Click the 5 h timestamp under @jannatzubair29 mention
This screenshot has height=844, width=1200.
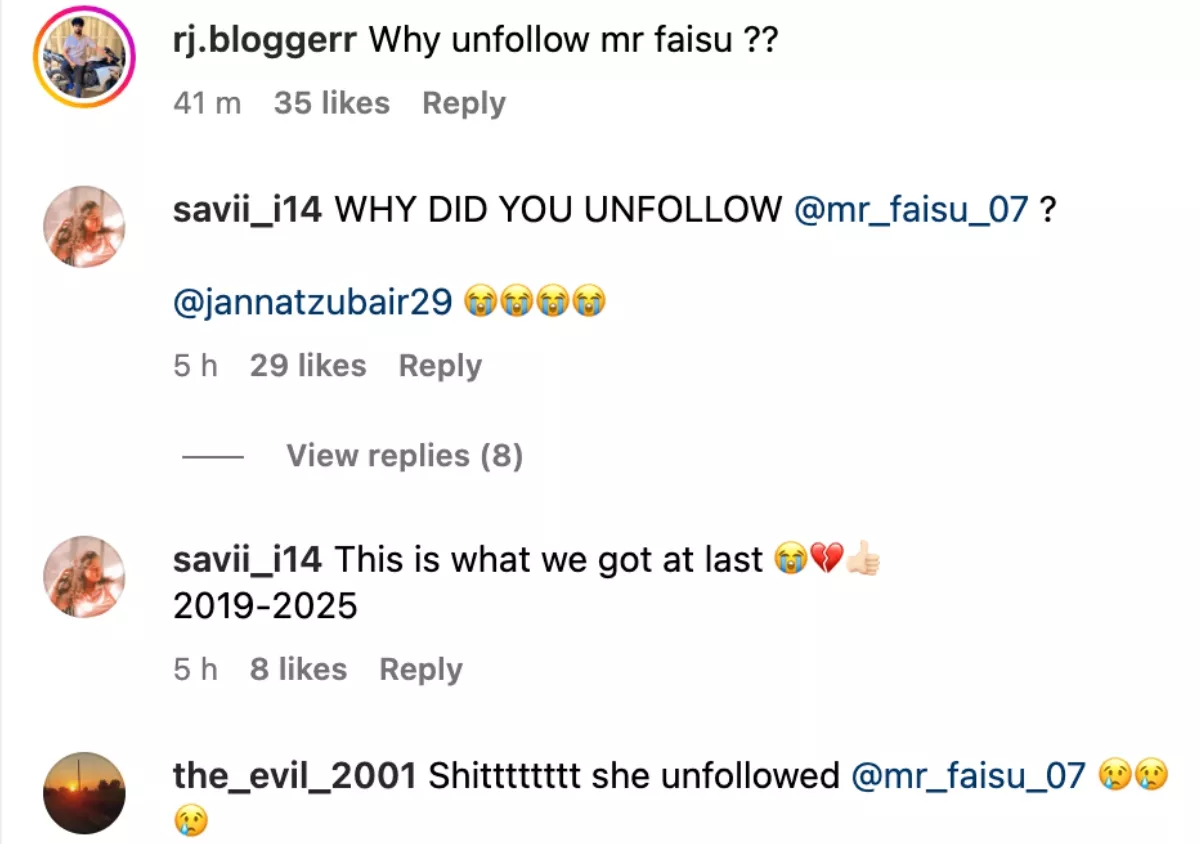coord(195,365)
